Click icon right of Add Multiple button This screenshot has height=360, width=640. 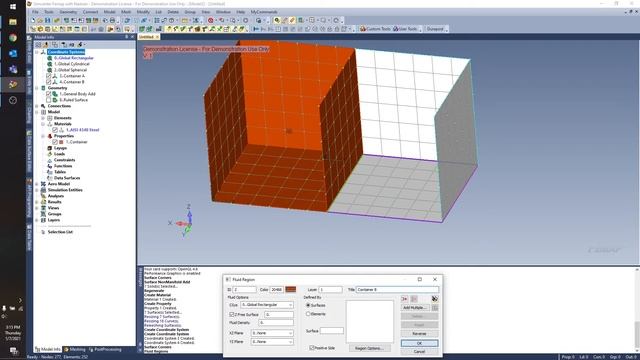(x=435, y=308)
